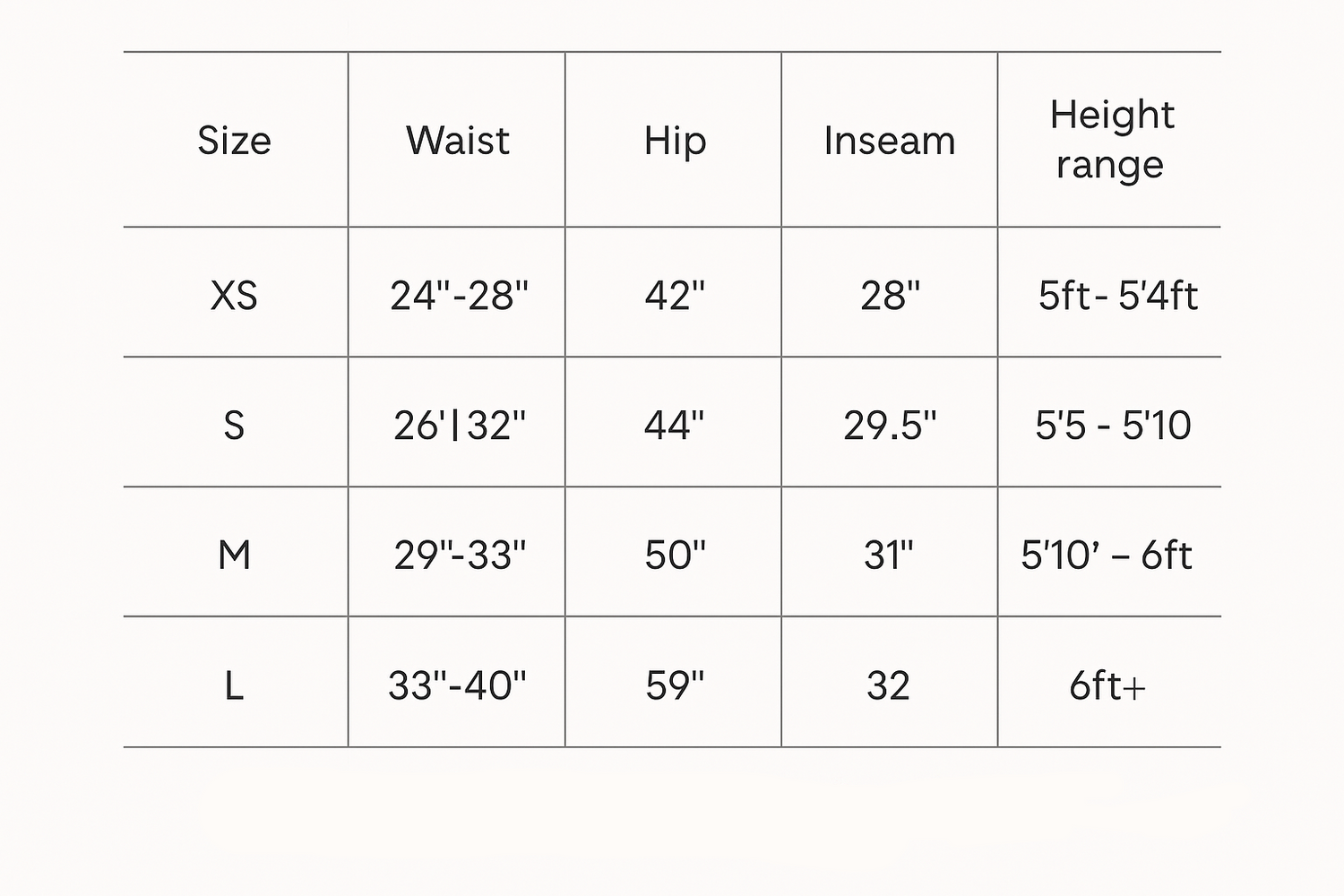Click the Hip column header
Screen dimensions: 1344x896
[675, 141]
